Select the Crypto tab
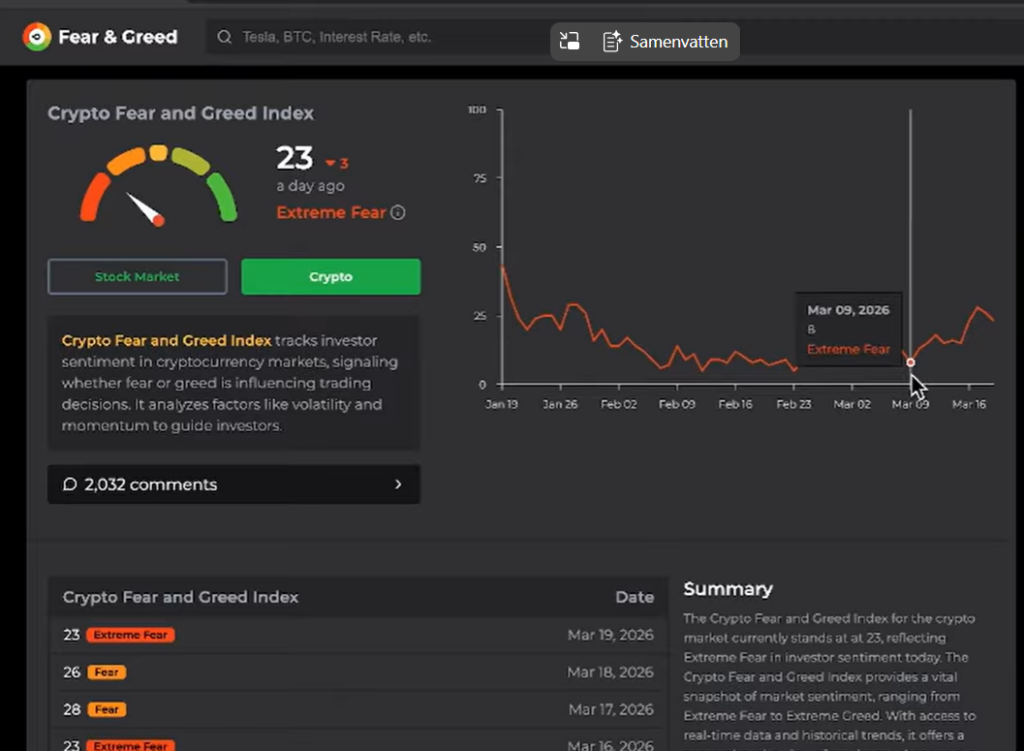The height and width of the screenshot is (751, 1024). 330,276
